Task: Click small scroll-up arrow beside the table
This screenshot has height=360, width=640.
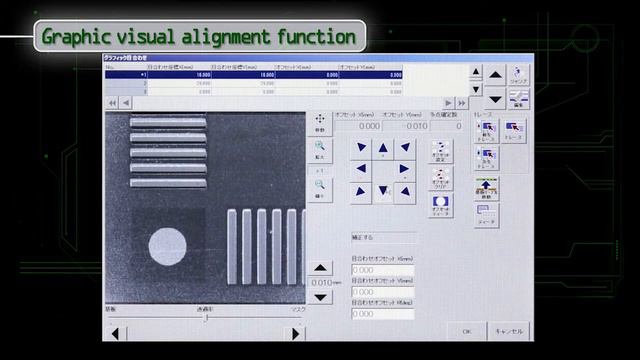Action: click(476, 72)
